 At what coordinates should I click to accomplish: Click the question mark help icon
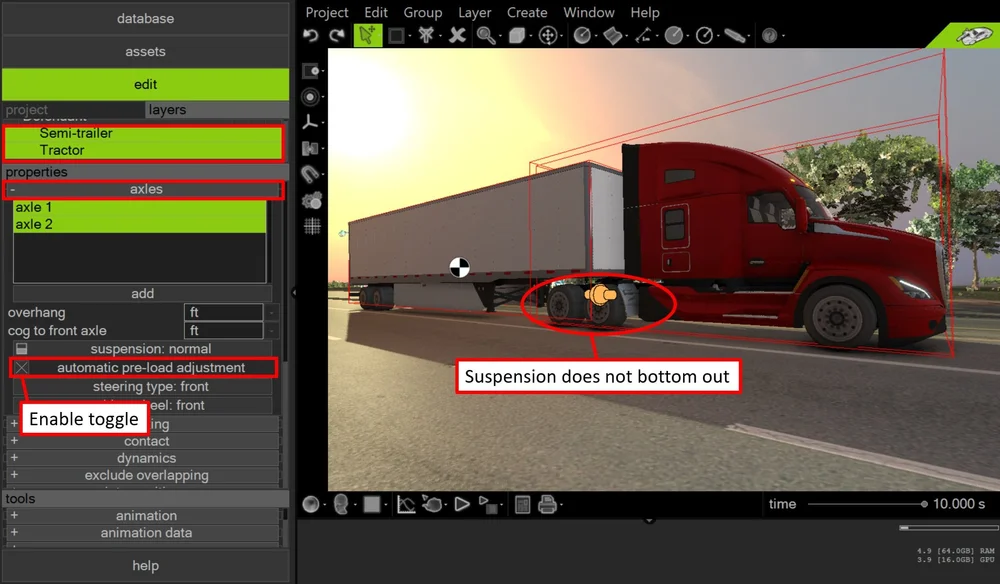pyautogui.click(x=769, y=36)
